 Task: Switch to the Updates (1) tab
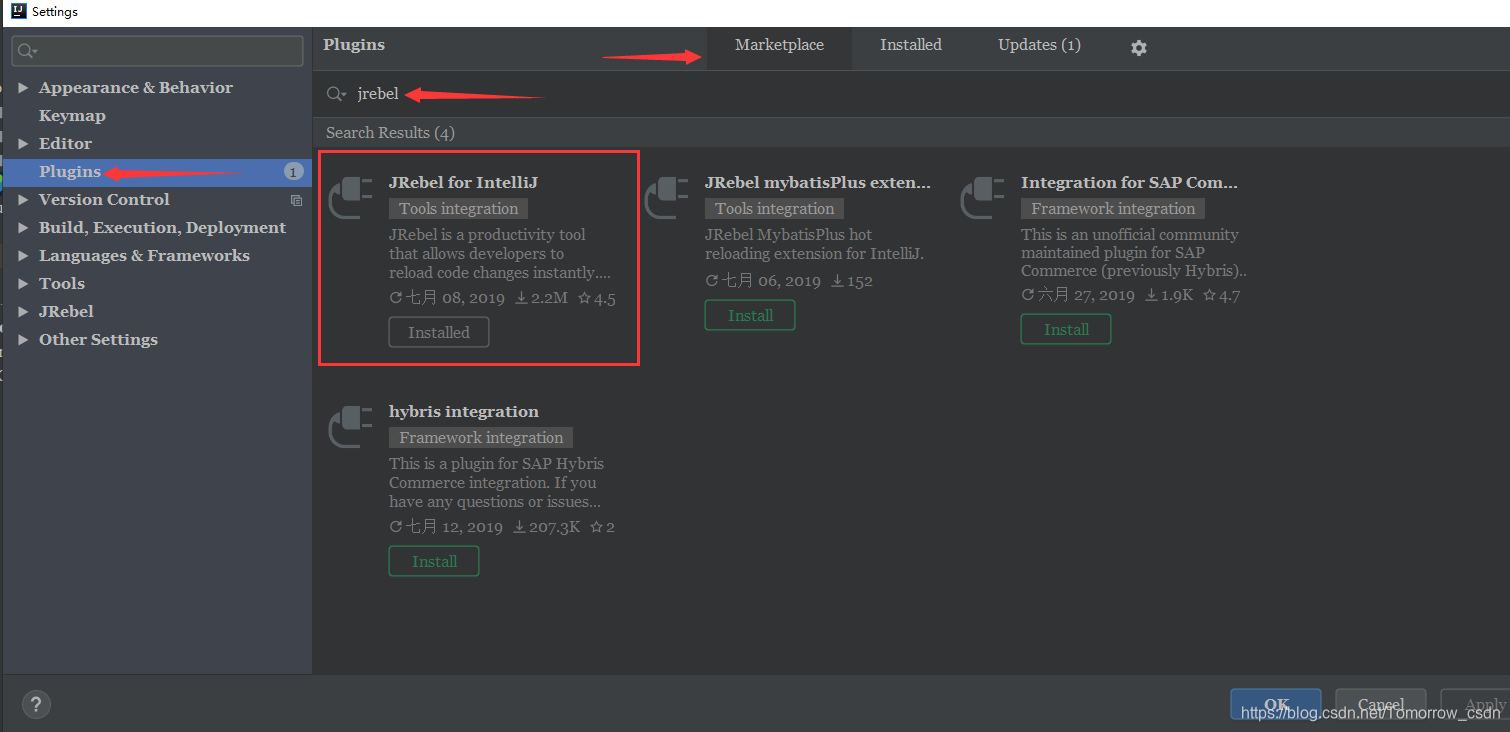1039,45
